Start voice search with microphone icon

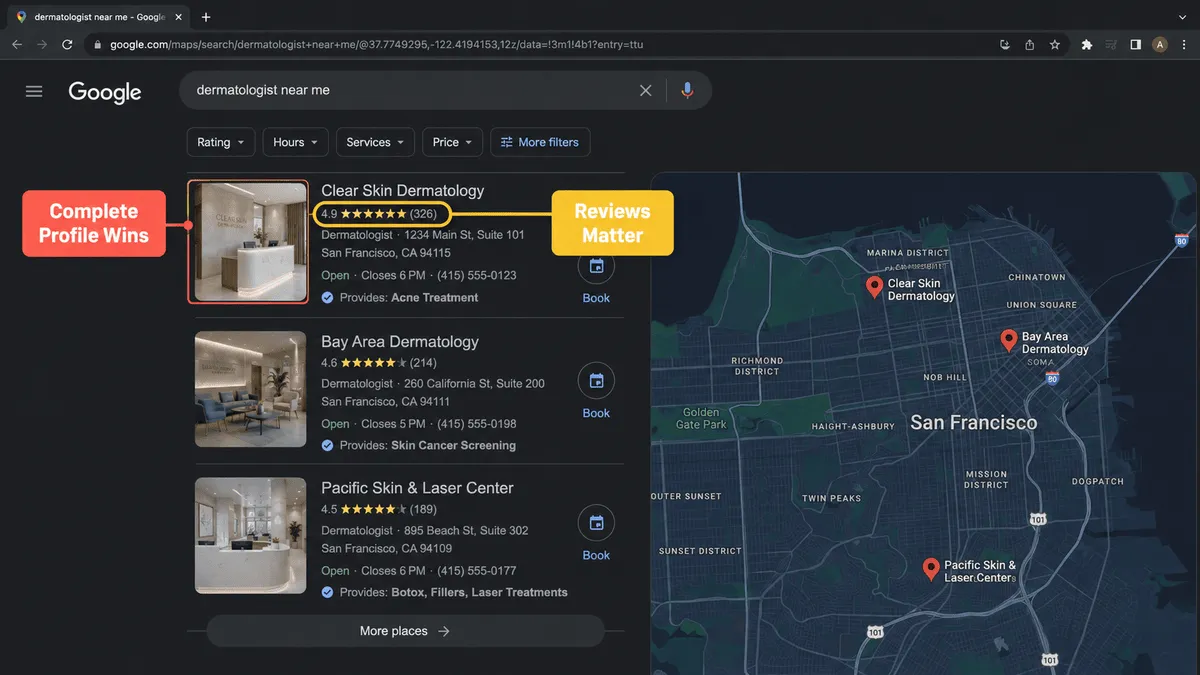pos(687,90)
